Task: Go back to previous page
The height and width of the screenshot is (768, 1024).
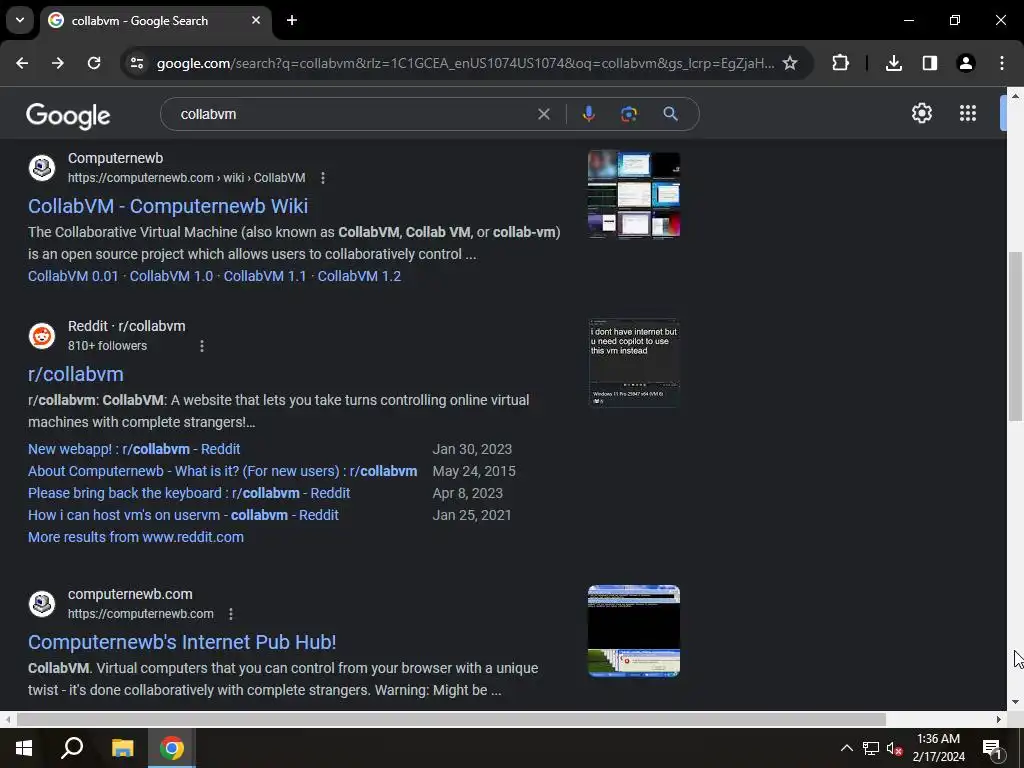Action: pos(22,63)
